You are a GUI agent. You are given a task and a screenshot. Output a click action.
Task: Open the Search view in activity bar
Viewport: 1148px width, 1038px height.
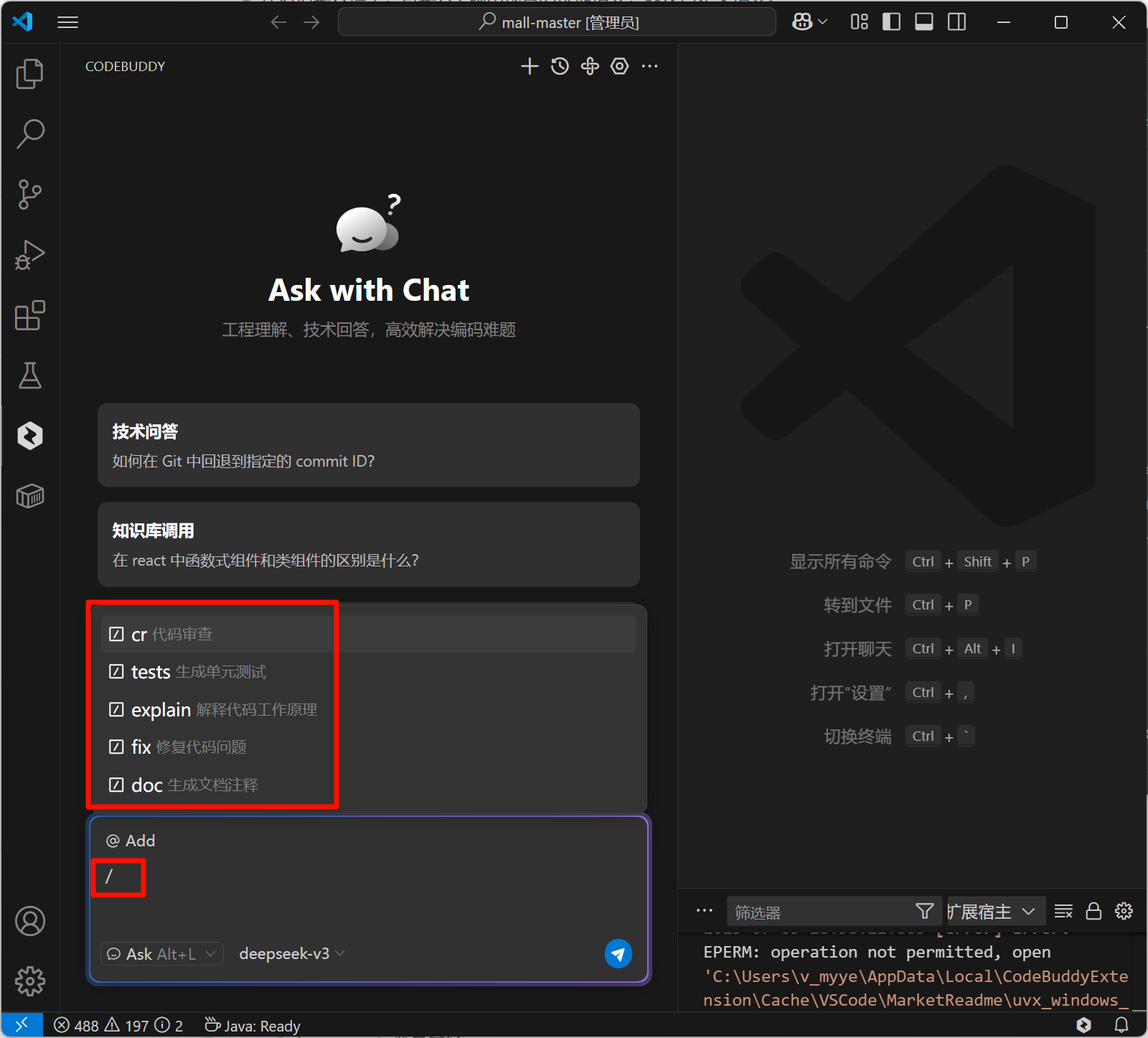click(29, 134)
